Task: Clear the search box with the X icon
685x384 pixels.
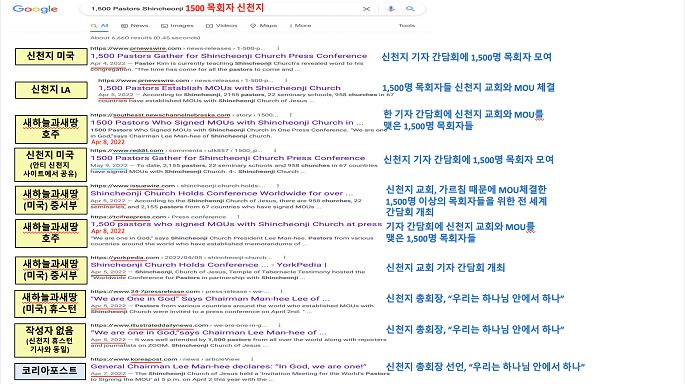Action: pos(366,9)
